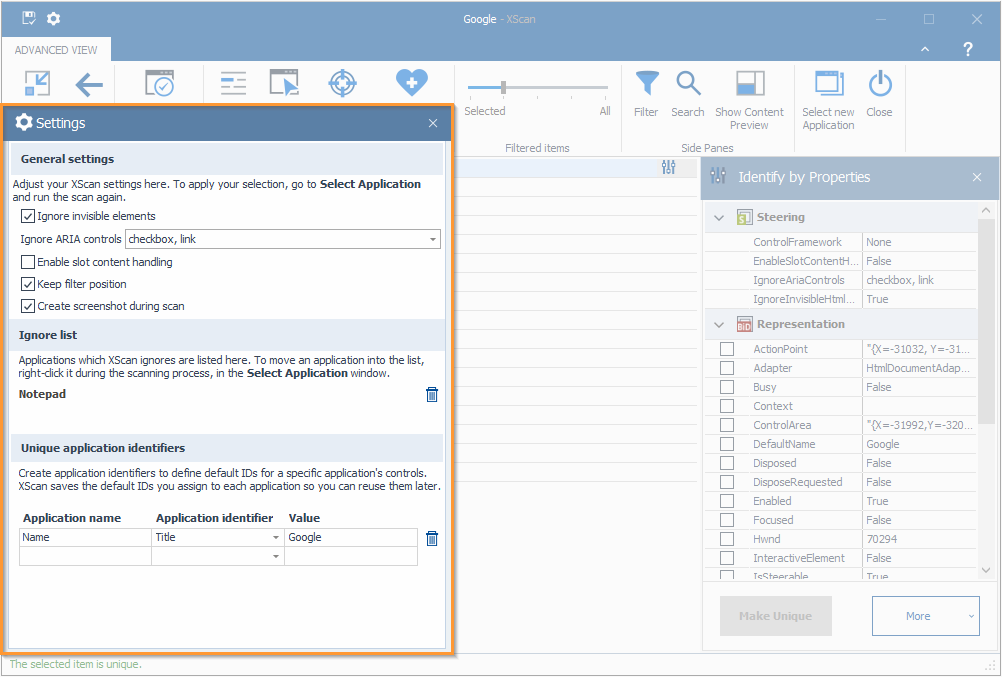Click the Close power icon in ribbon

(879, 85)
